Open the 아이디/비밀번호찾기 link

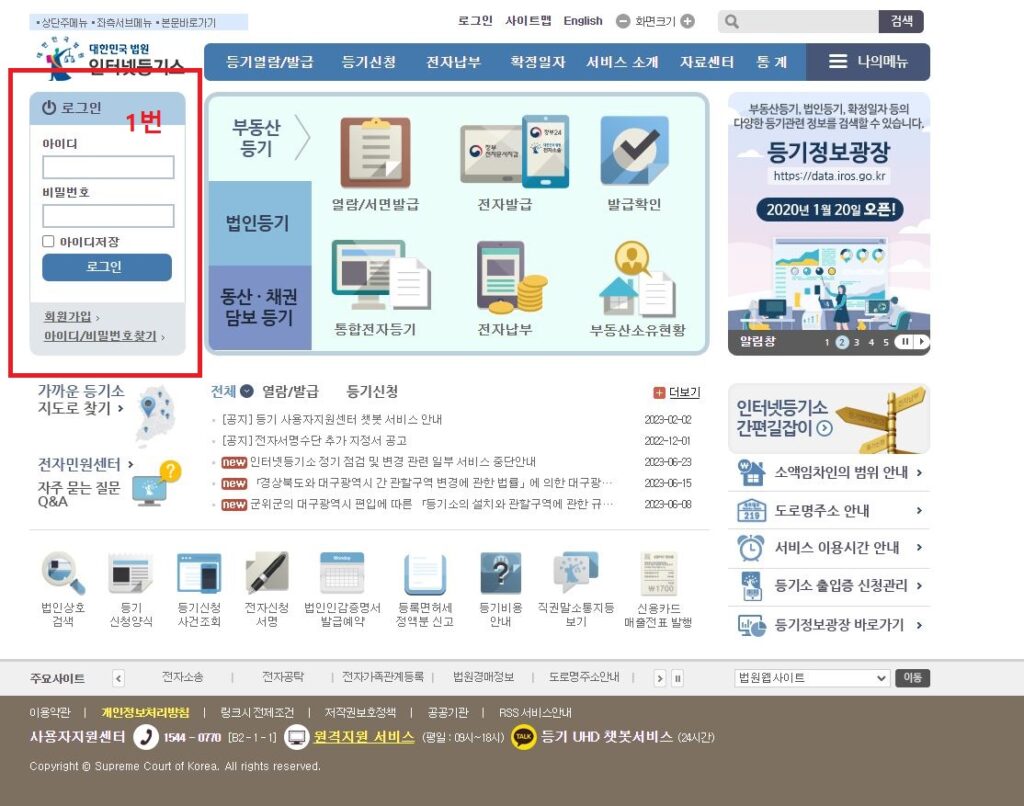tap(101, 336)
